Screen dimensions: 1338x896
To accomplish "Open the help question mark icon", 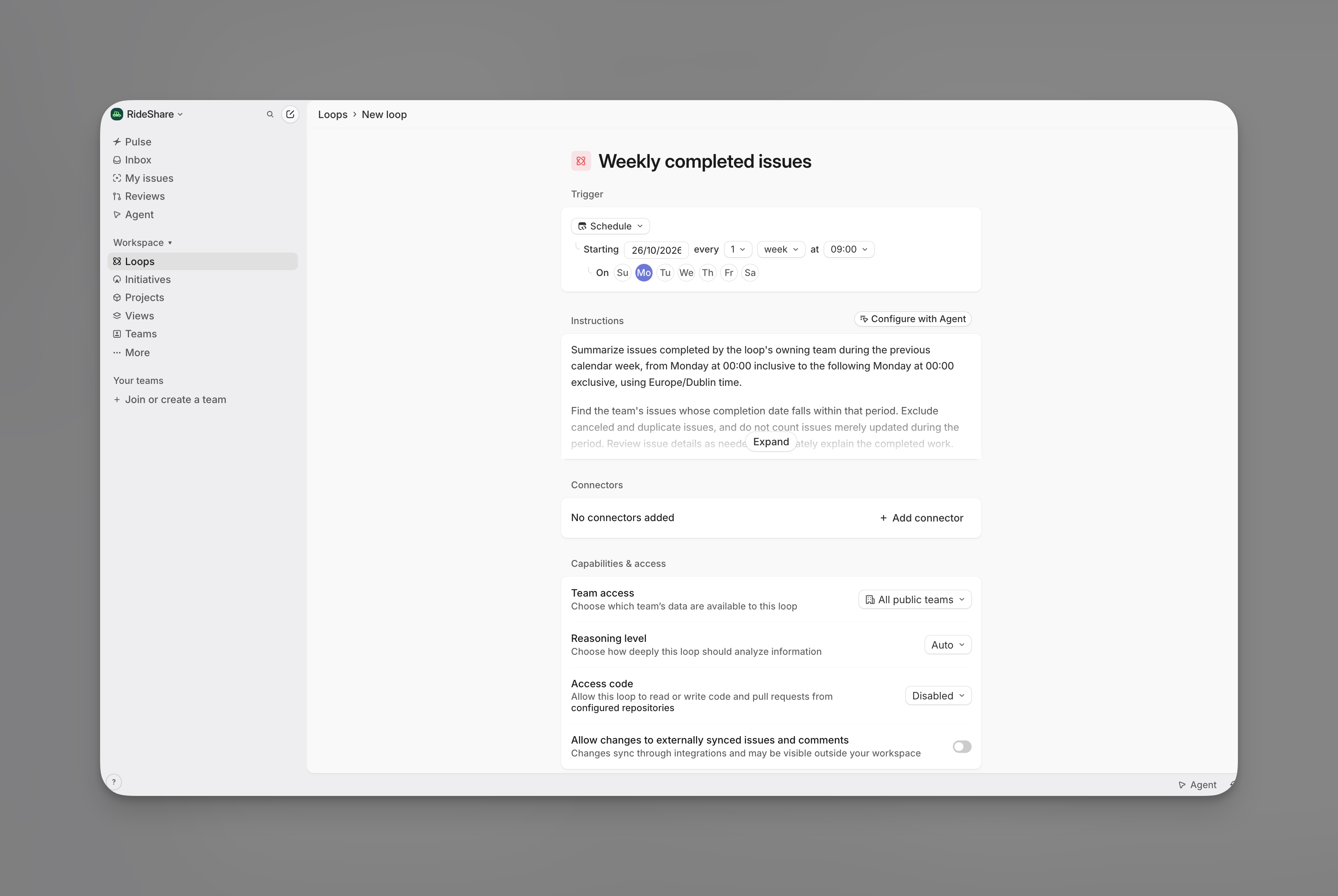I will [x=114, y=782].
